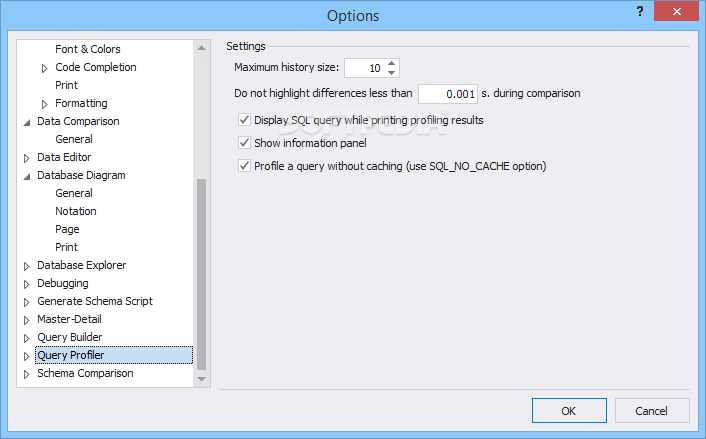Expand the Formatting tree node
706x439 pixels.
(44, 104)
